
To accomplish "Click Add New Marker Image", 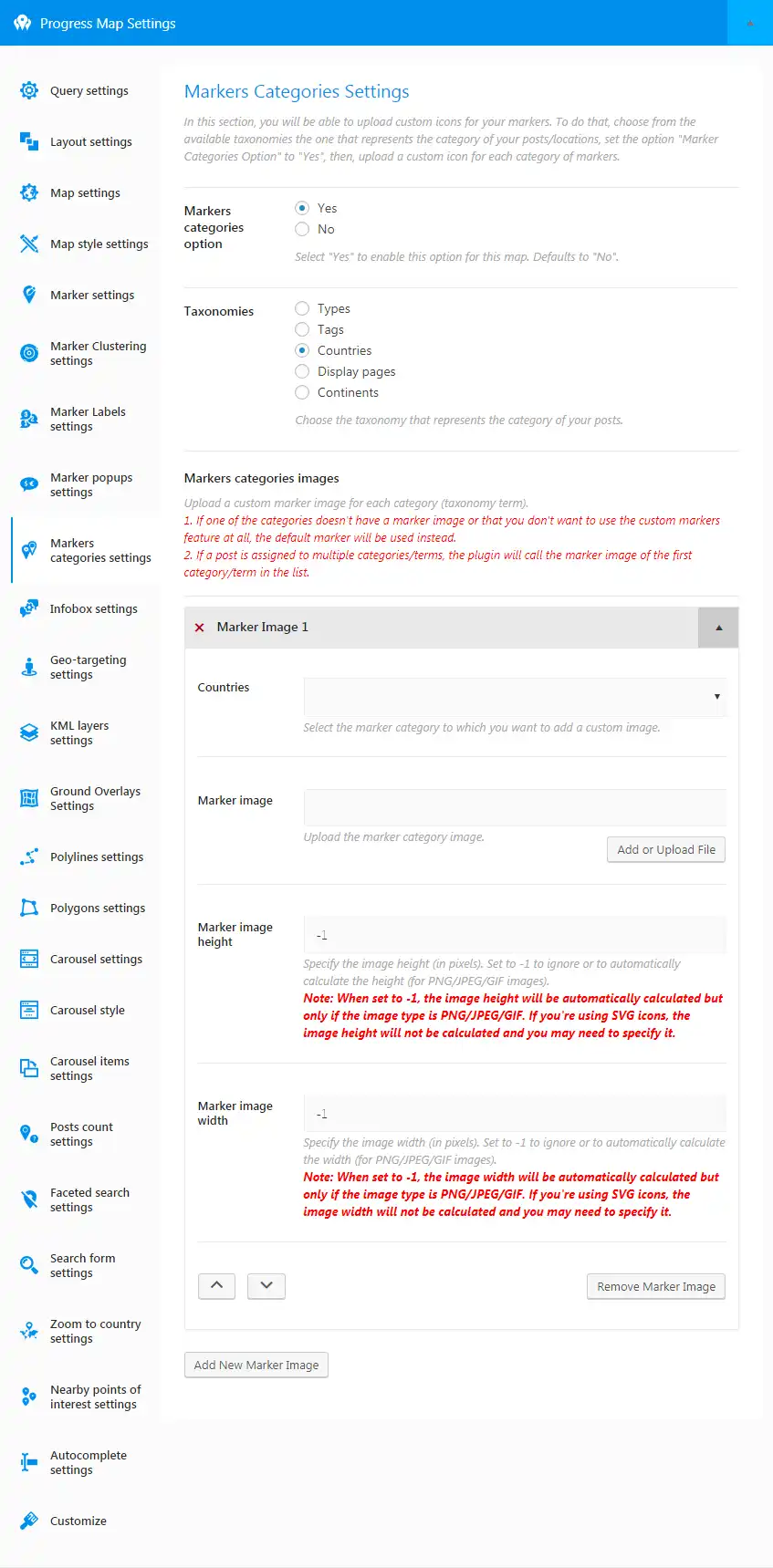I will click(x=256, y=1365).
